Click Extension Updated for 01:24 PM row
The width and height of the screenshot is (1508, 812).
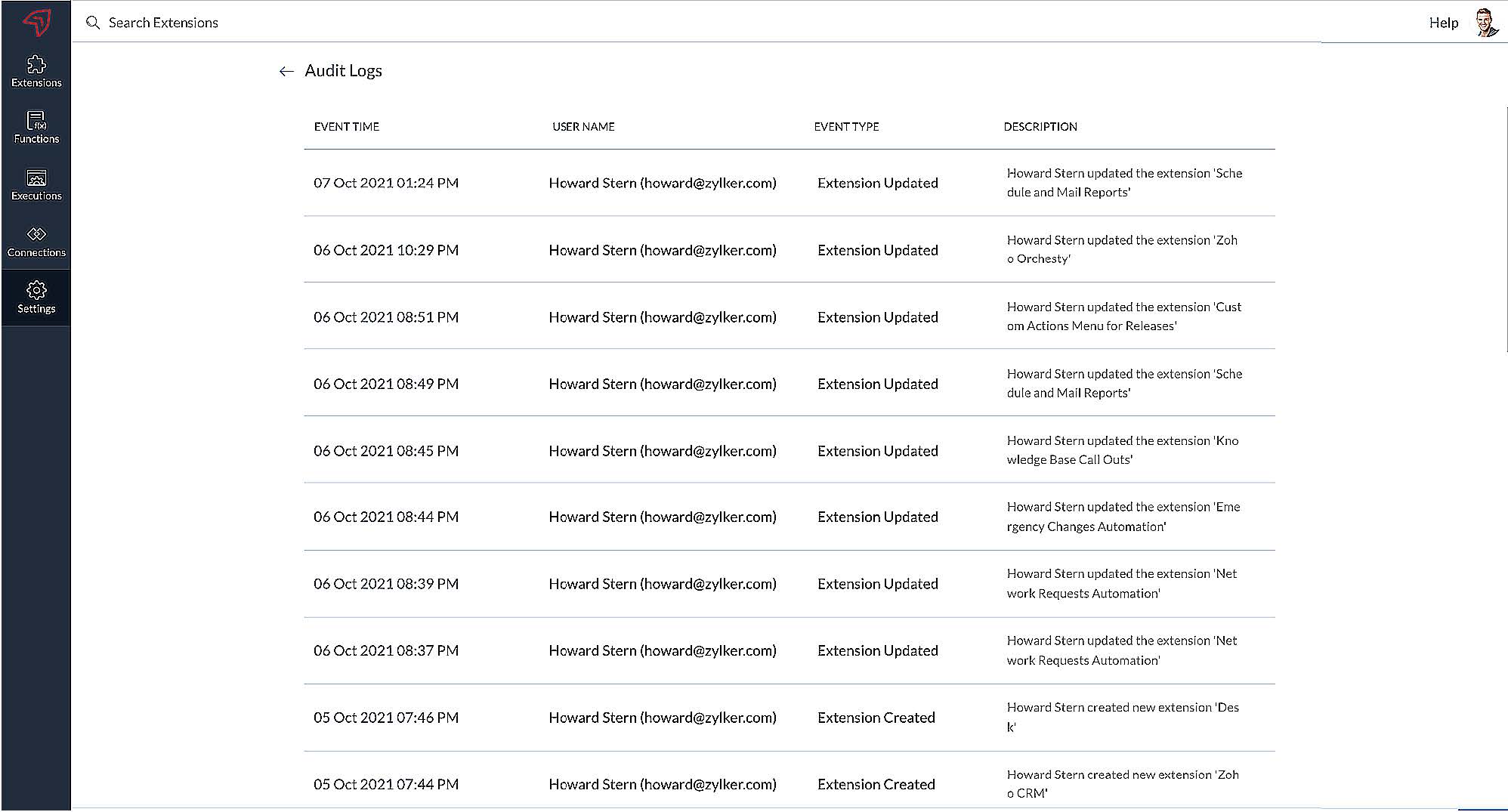coord(878,183)
